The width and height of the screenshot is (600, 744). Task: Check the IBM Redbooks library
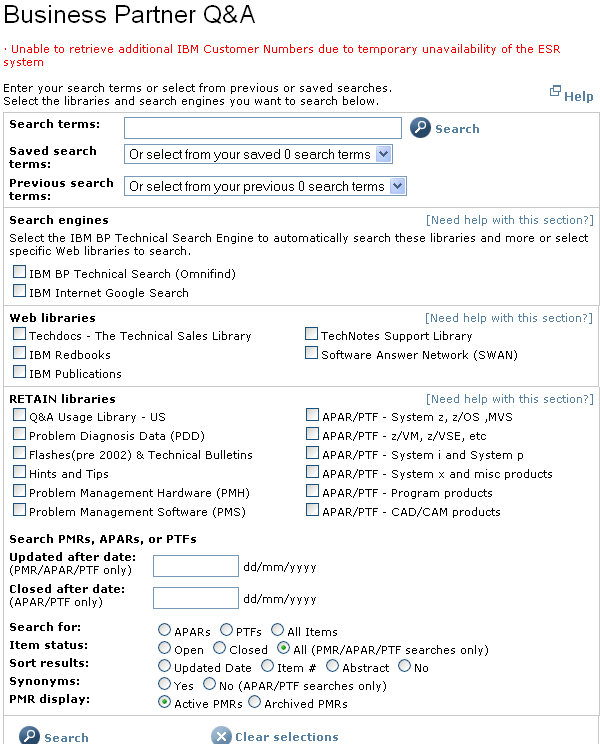[20, 353]
